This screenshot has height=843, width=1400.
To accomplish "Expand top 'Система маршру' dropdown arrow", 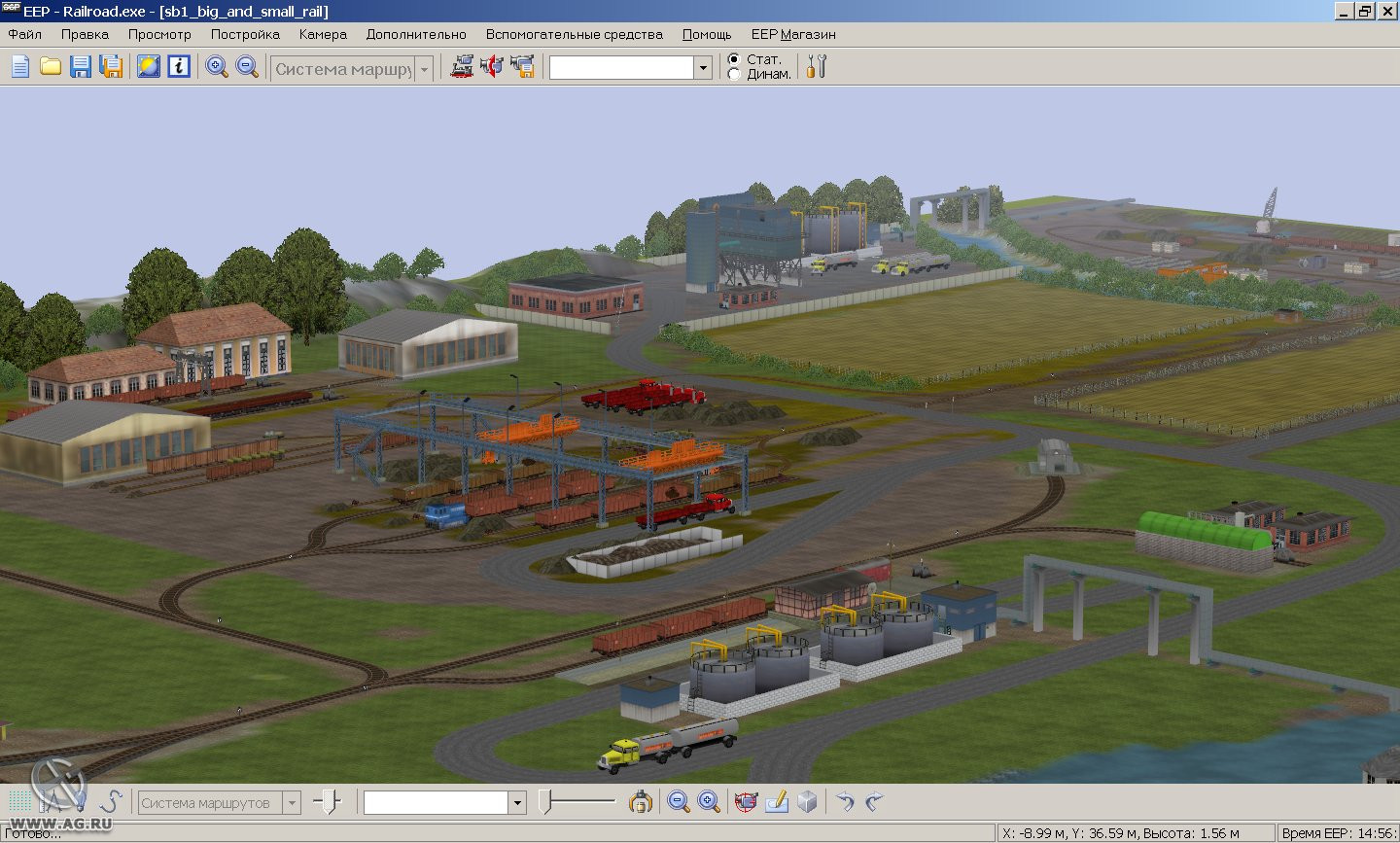I will click(x=424, y=69).
